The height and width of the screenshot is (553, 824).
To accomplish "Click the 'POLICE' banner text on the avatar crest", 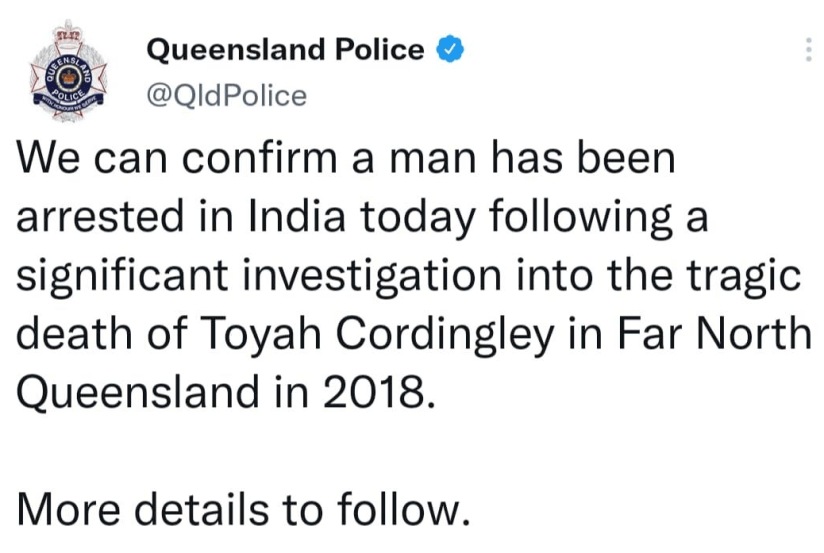I will tap(69, 96).
